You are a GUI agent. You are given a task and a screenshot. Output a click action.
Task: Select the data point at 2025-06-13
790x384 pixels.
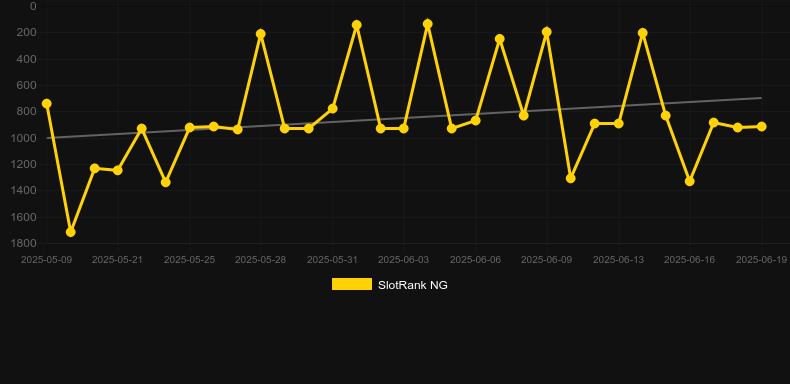pos(619,123)
